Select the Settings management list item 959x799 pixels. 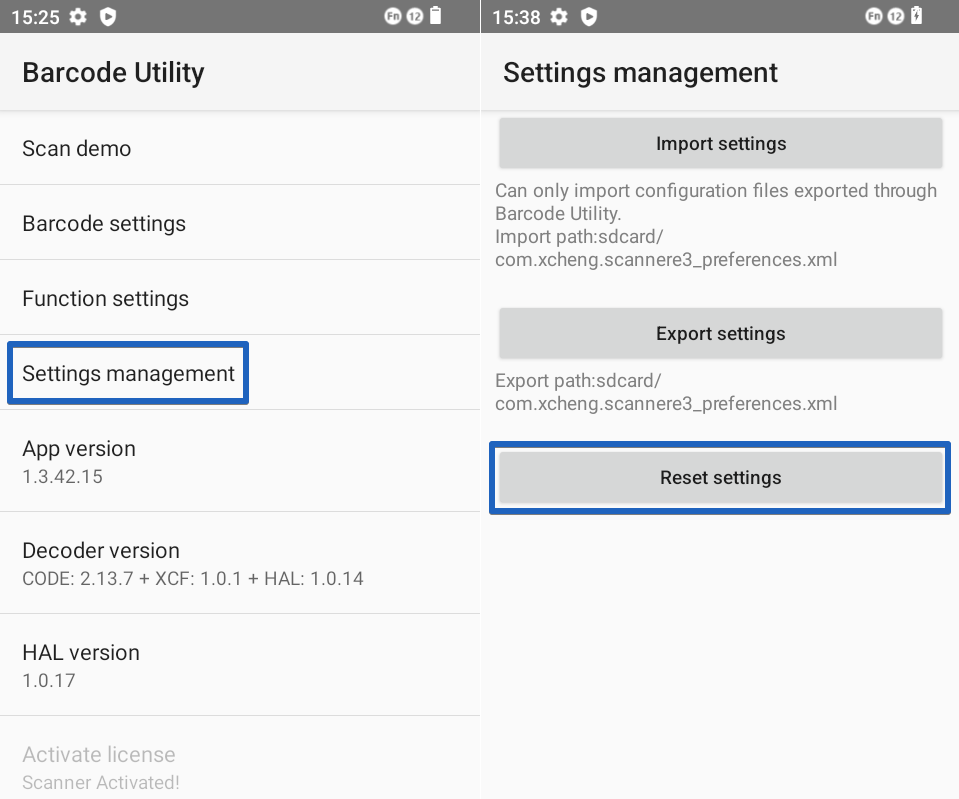point(128,373)
